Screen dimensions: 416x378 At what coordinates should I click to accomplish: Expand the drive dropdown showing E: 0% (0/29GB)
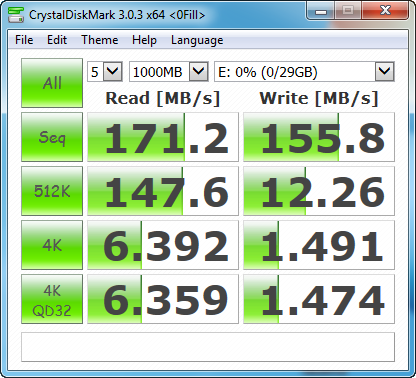304,71
